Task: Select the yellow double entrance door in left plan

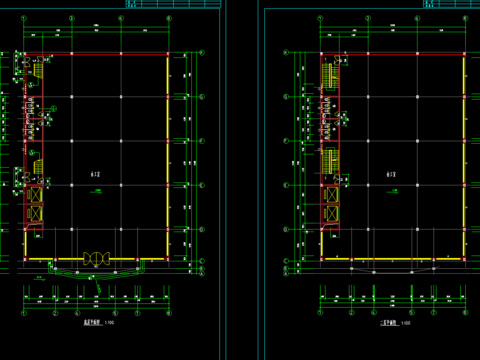Action: 96,259
